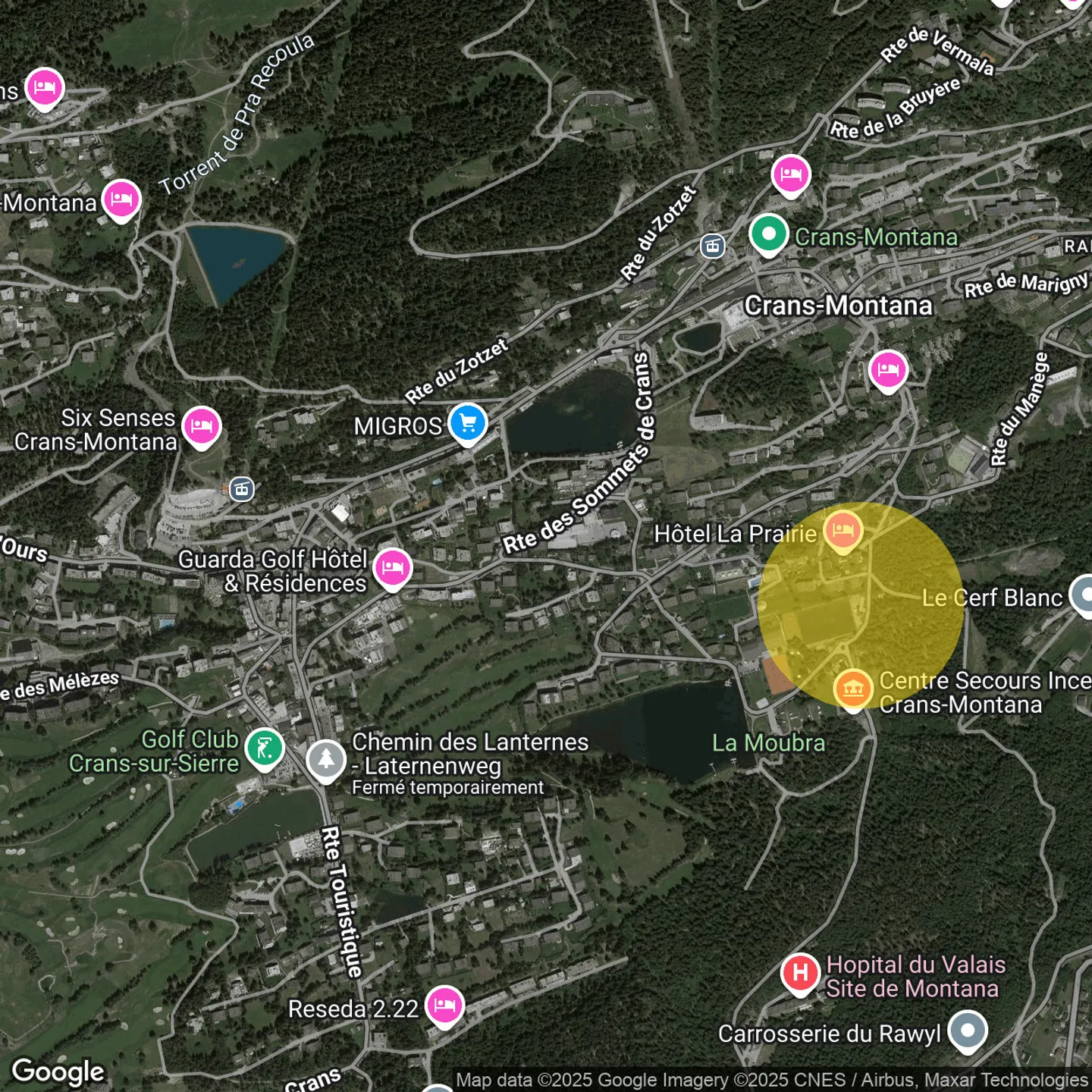Image resolution: width=1092 pixels, height=1092 pixels.
Task: Select the Hôtel La Prairie orange hotel pin
Action: point(843,531)
